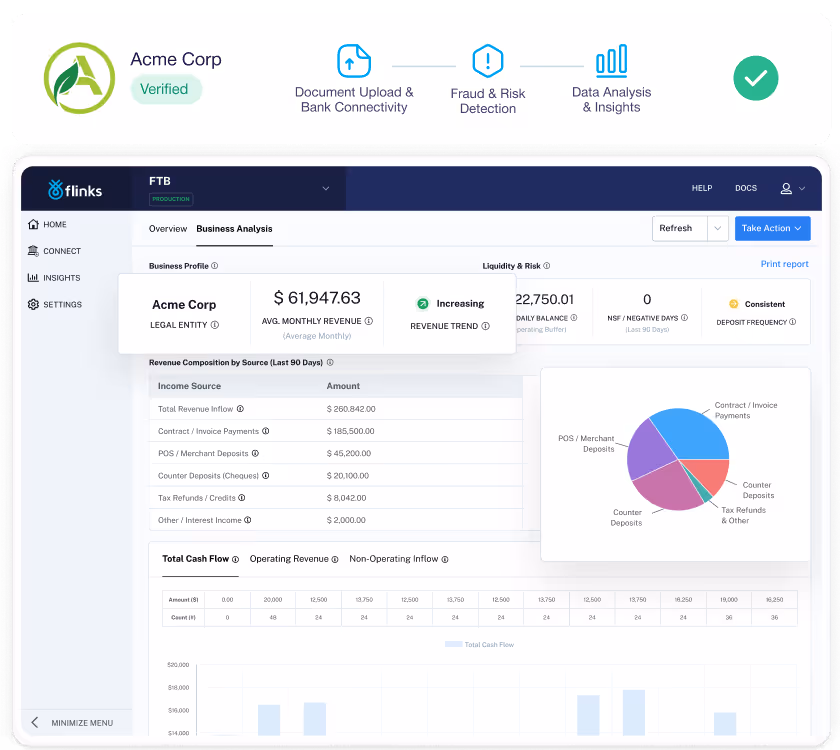
Task: Click the Document Upload icon
Action: tap(354, 61)
